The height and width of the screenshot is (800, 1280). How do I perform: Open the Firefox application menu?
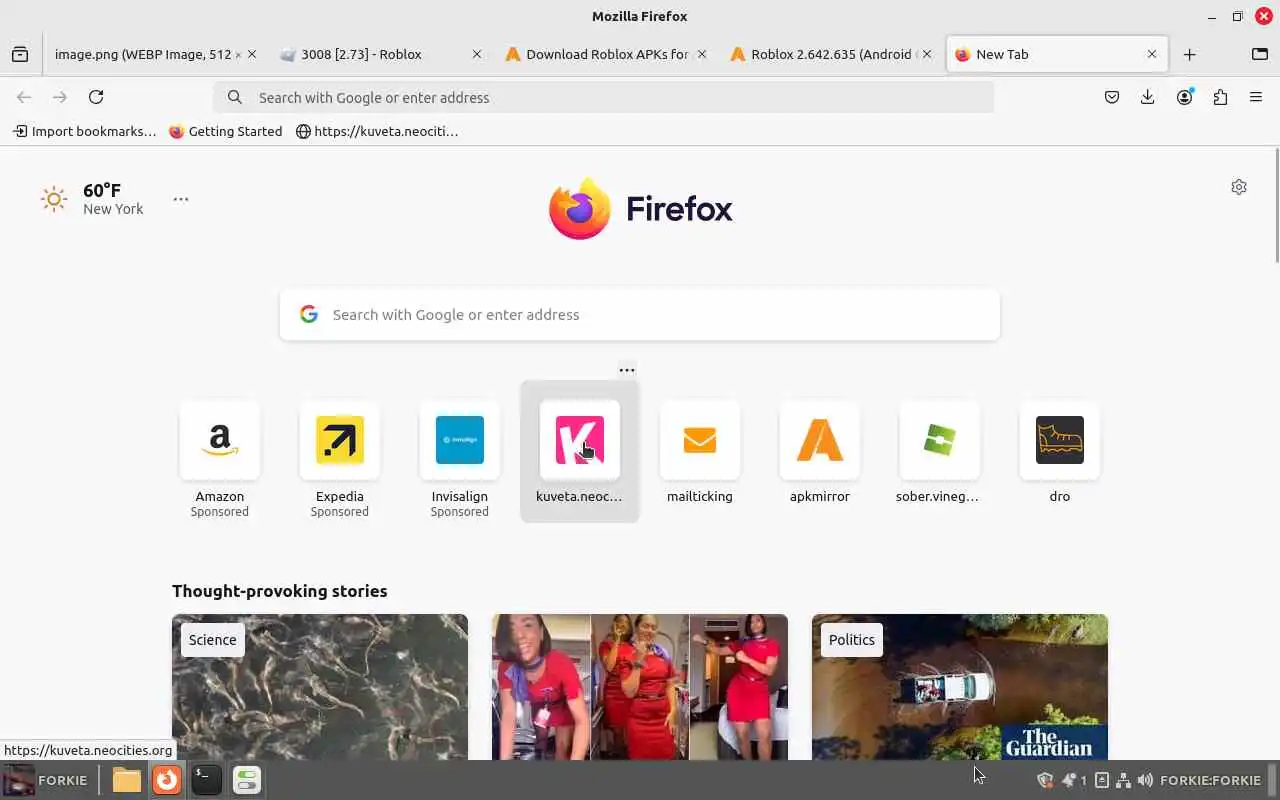(x=1256, y=97)
